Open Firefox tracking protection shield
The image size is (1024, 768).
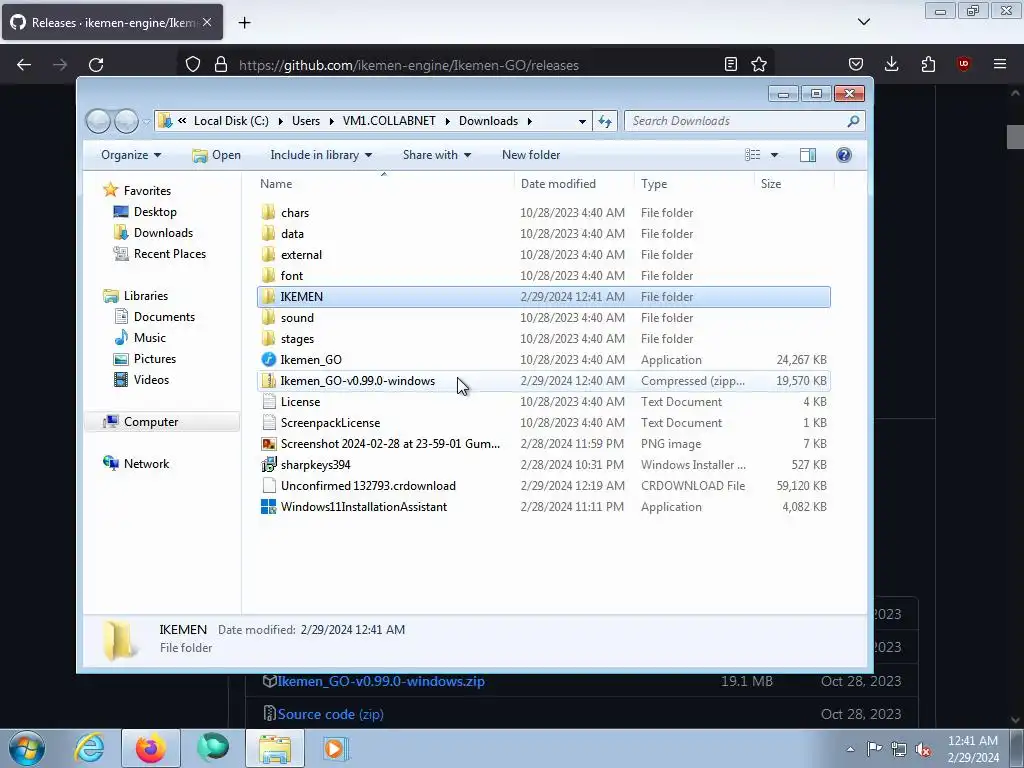[193, 64]
